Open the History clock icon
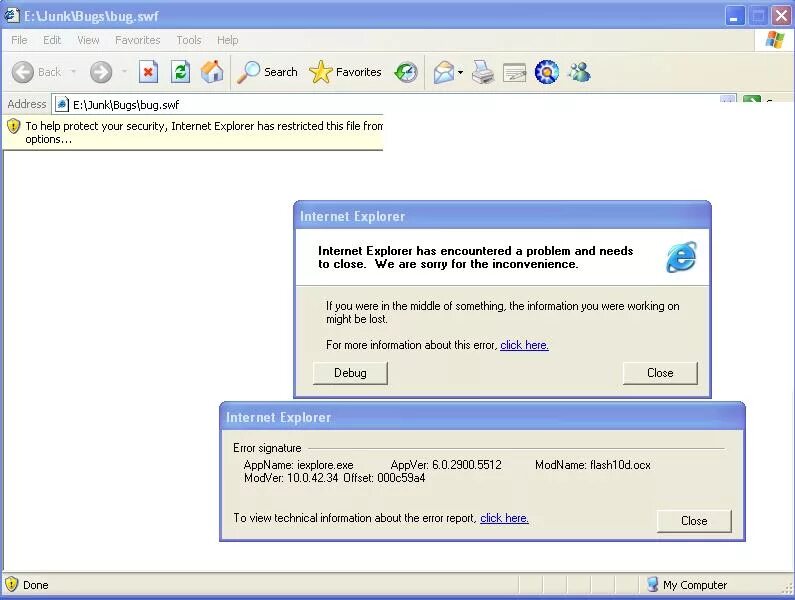 pyautogui.click(x=406, y=72)
